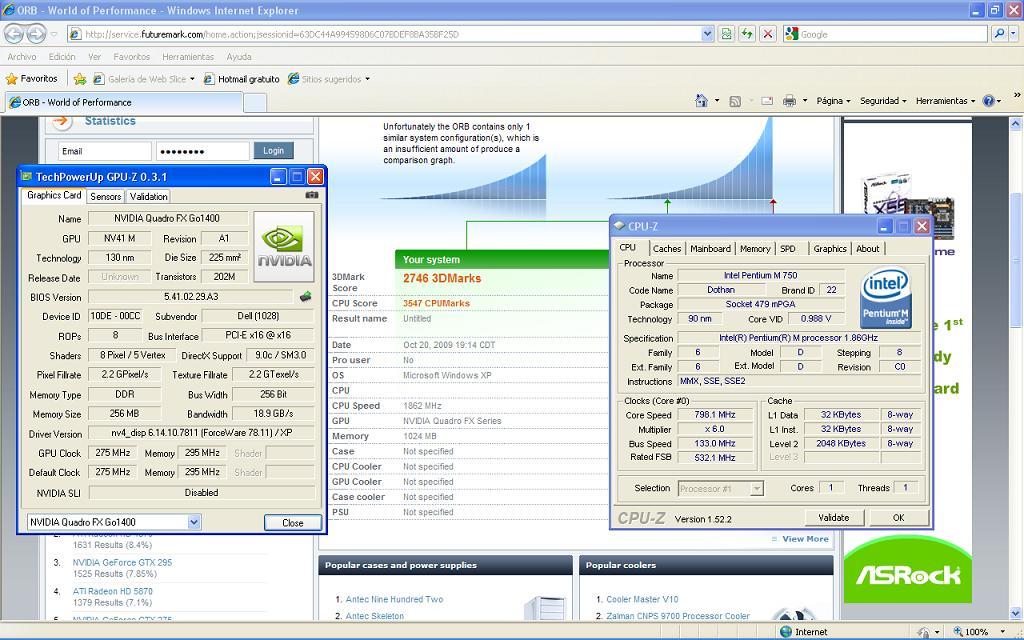
Task: Expand the Seguridad menu dropdown
Action: pos(883,101)
